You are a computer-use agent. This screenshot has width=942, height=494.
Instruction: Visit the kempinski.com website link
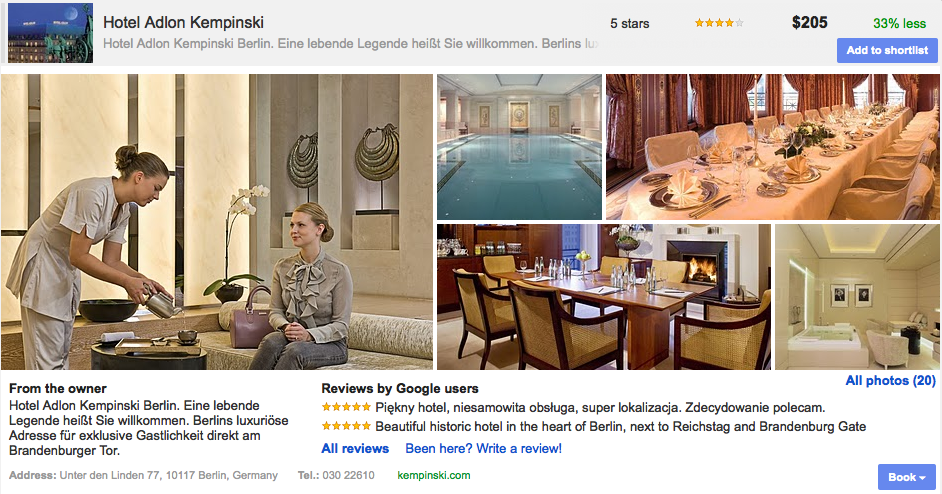click(434, 475)
